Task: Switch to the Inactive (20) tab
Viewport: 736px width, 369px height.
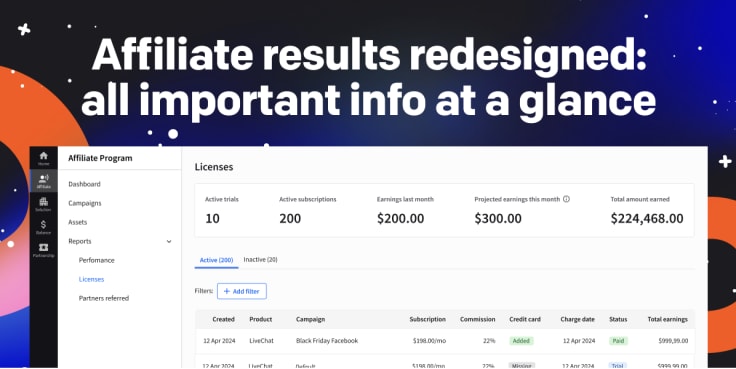Action: (x=261, y=260)
